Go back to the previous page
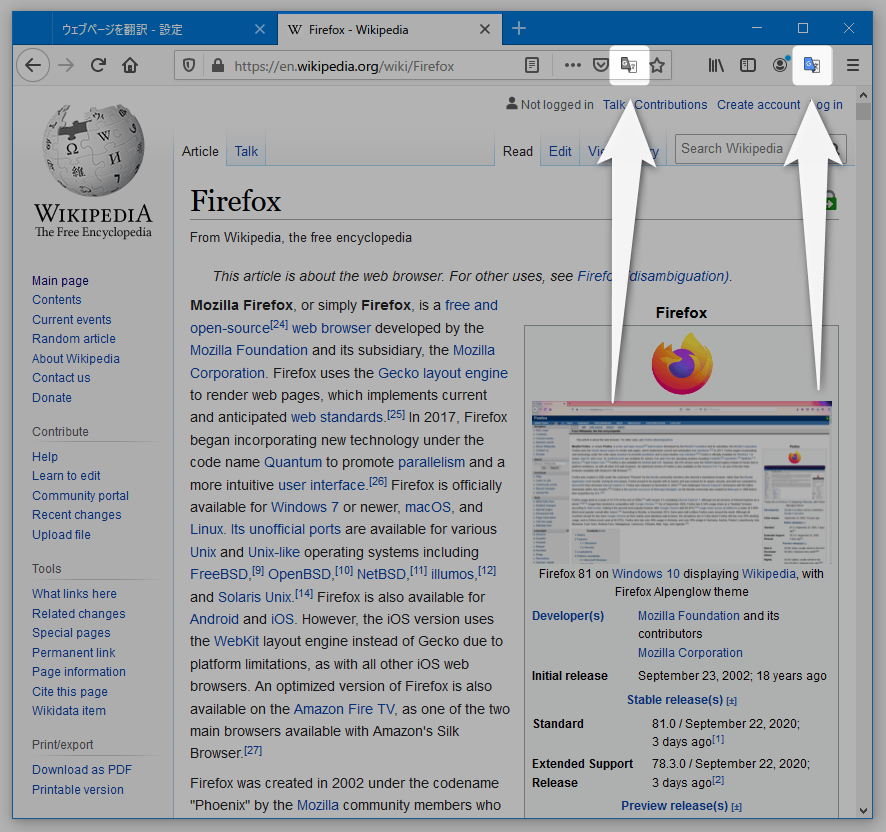The width and height of the screenshot is (886, 832). pyautogui.click(x=33, y=66)
